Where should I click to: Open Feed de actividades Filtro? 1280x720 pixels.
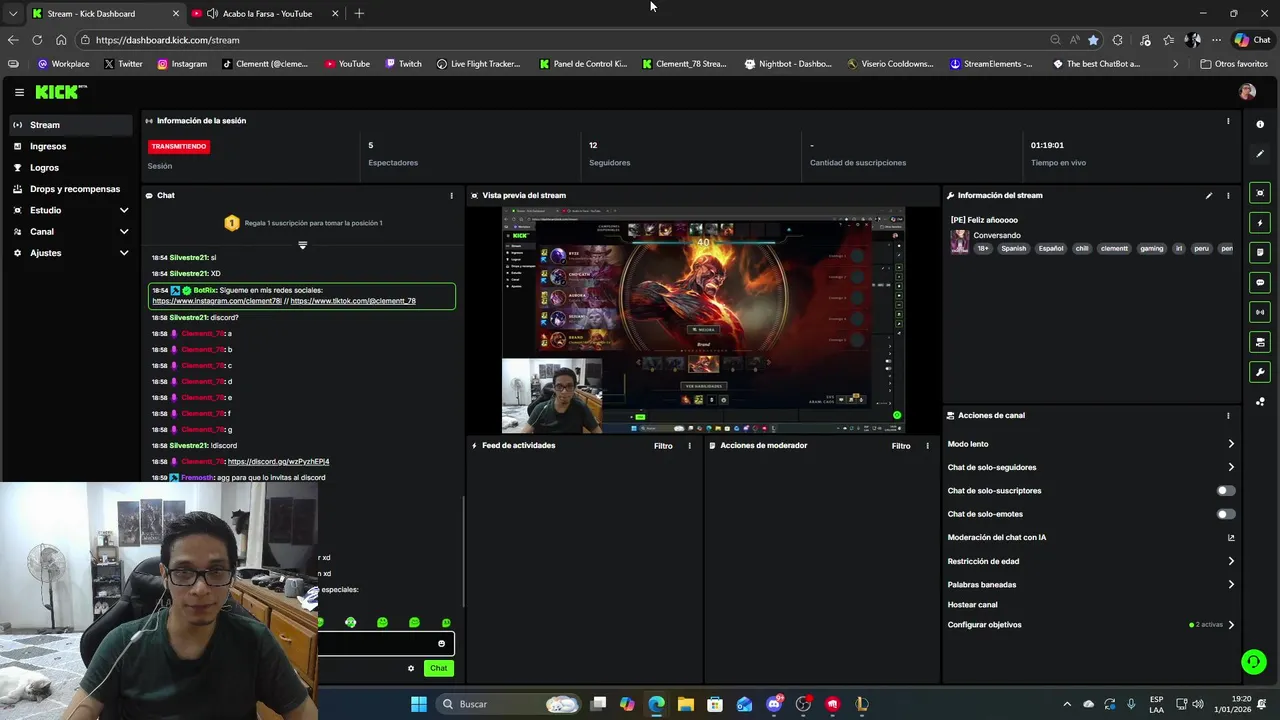(663, 446)
